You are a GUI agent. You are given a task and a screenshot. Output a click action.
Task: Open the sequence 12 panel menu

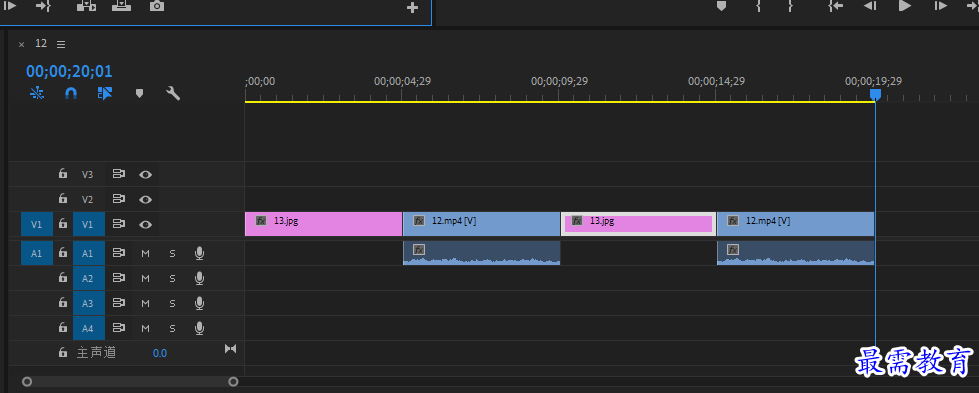pos(61,44)
